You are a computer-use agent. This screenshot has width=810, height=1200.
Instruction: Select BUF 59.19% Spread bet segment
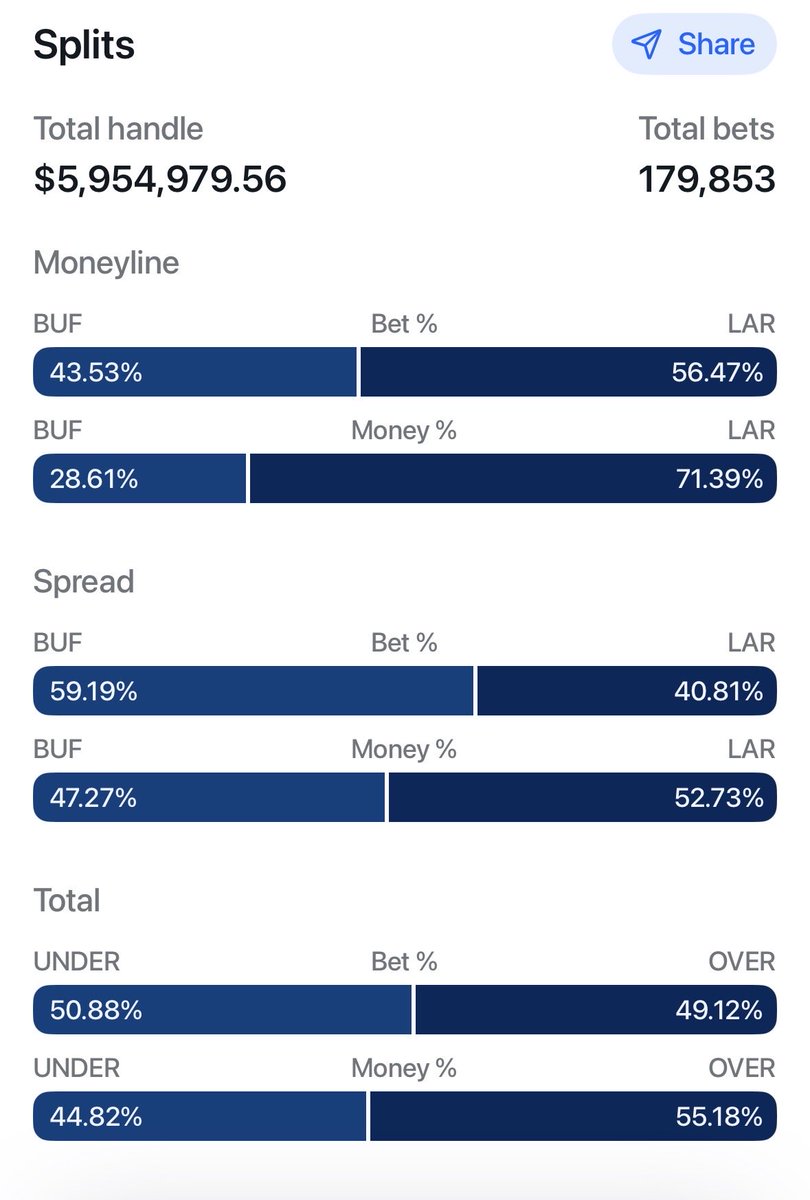click(x=254, y=690)
